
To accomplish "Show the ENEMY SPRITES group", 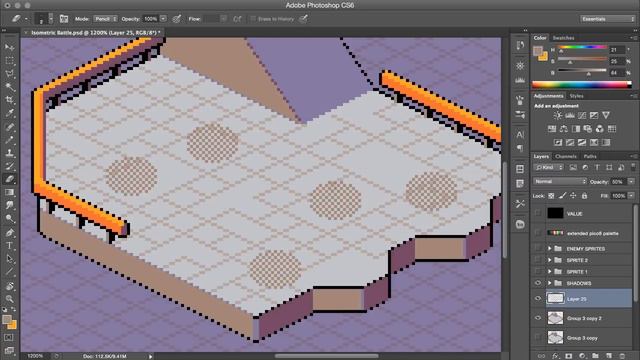I will coord(538,249).
